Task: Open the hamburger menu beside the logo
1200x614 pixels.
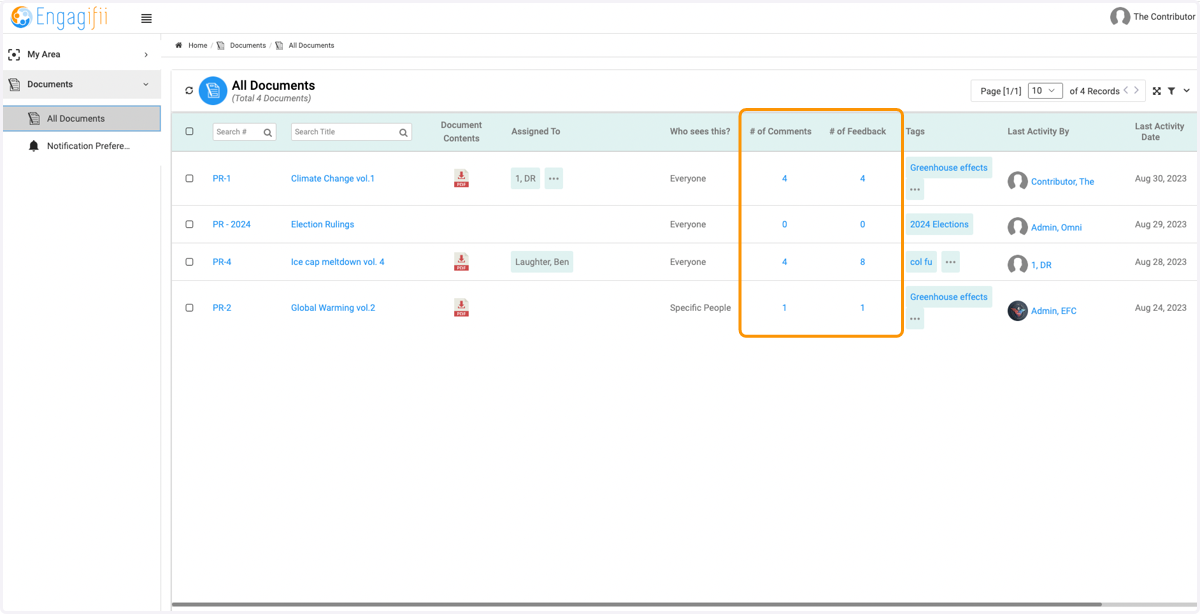Action: tap(146, 18)
